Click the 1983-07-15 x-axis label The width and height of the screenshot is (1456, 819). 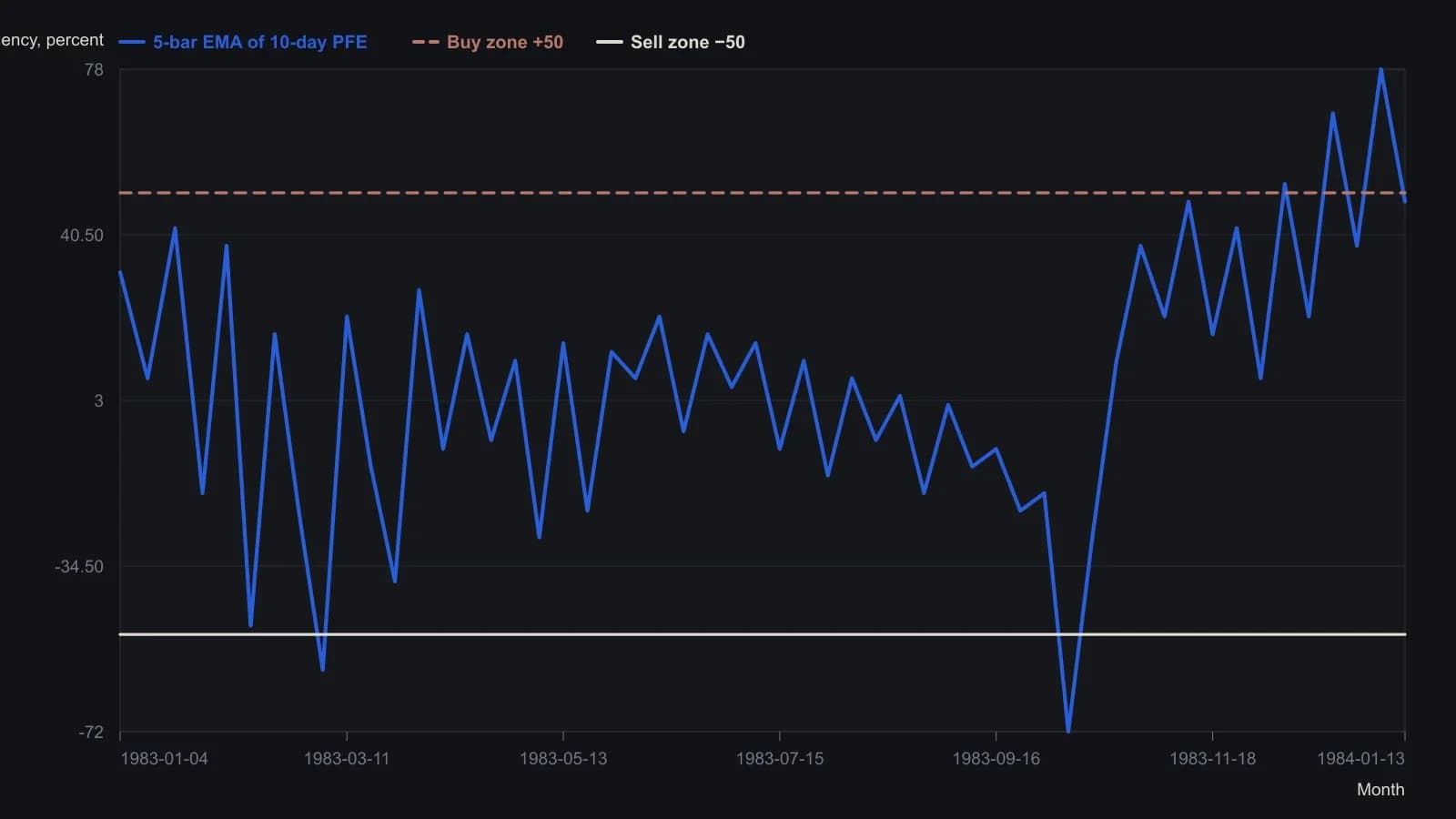(780, 758)
